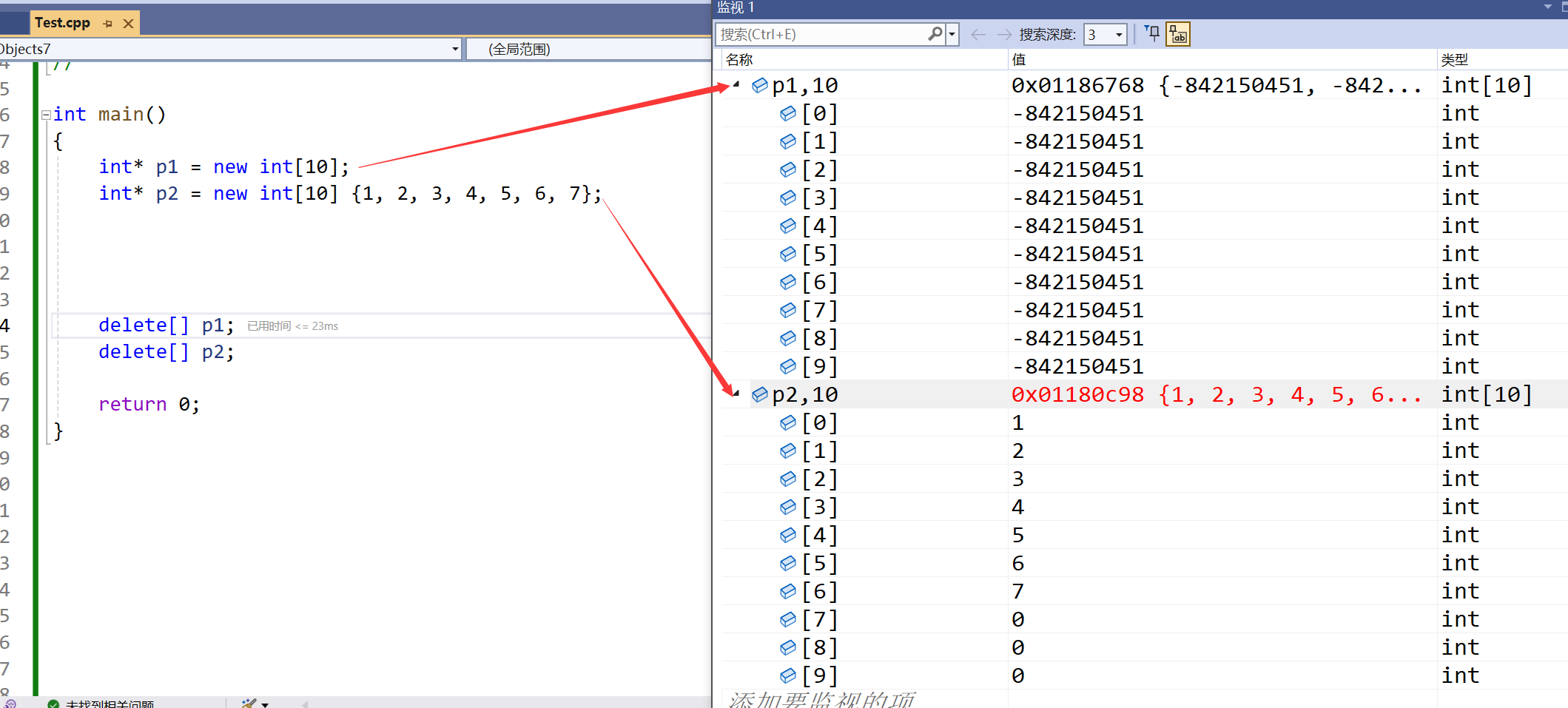Click the 监视 1 window title
The height and width of the screenshot is (708, 1568).
736,7
